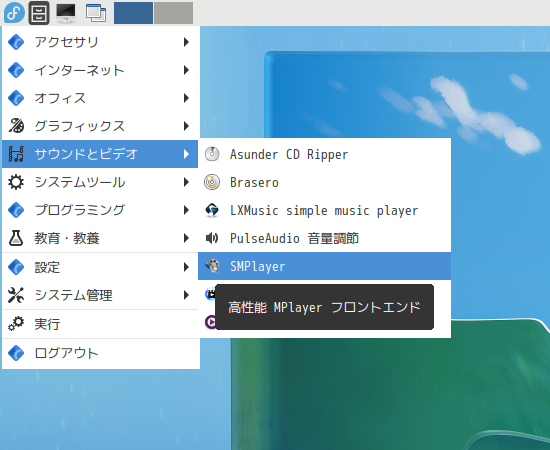Click the Brasero disc icon
This screenshot has height=450, width=550.
tap(212, 182)
